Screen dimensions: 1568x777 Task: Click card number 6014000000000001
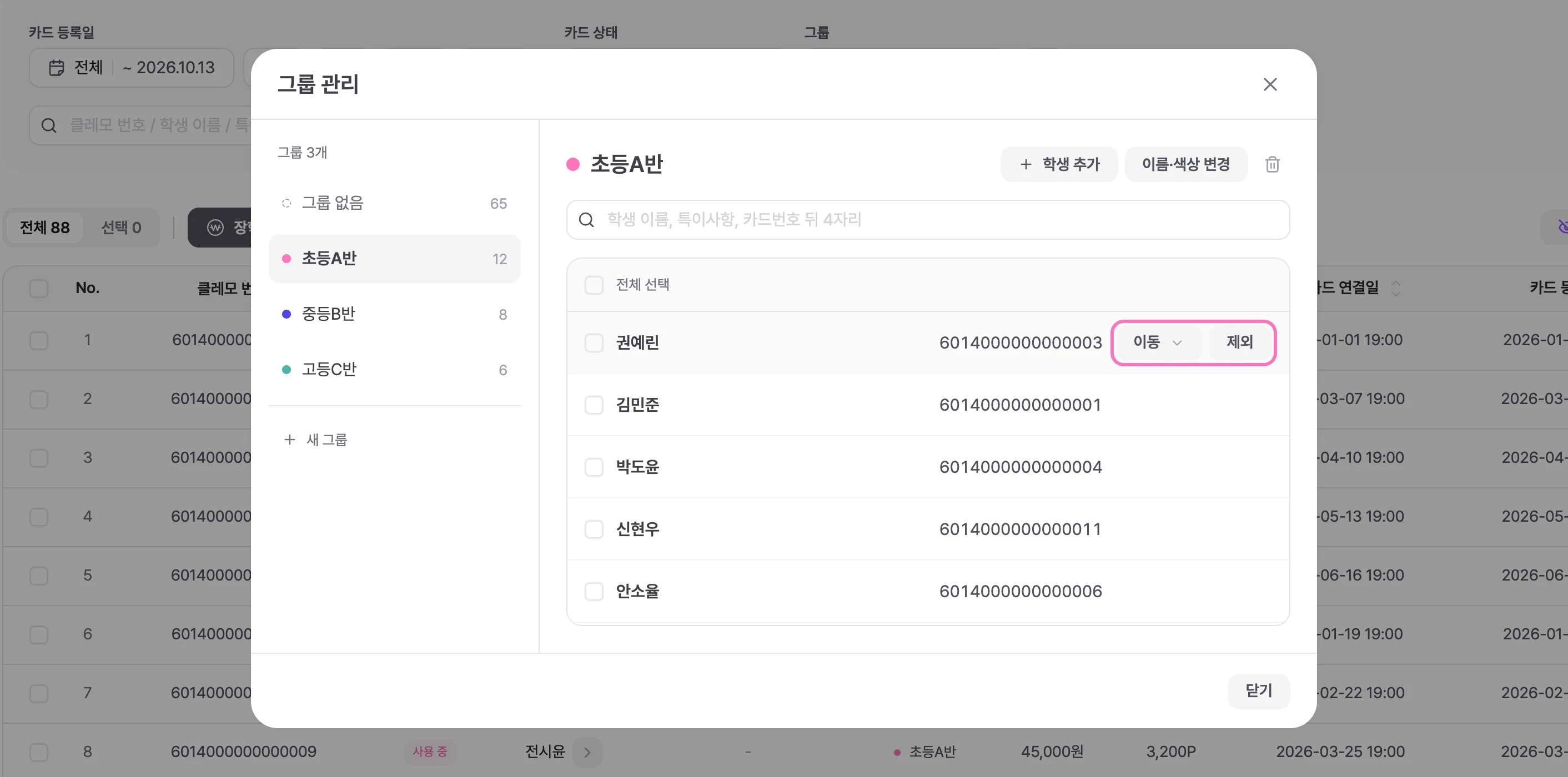(1020, 405)
